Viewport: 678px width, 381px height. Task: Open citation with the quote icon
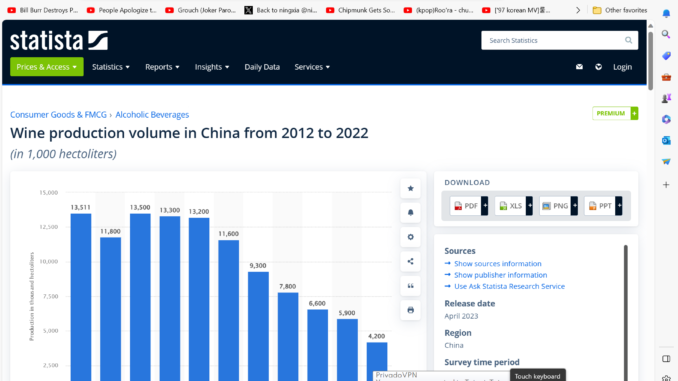pos(410,286)
